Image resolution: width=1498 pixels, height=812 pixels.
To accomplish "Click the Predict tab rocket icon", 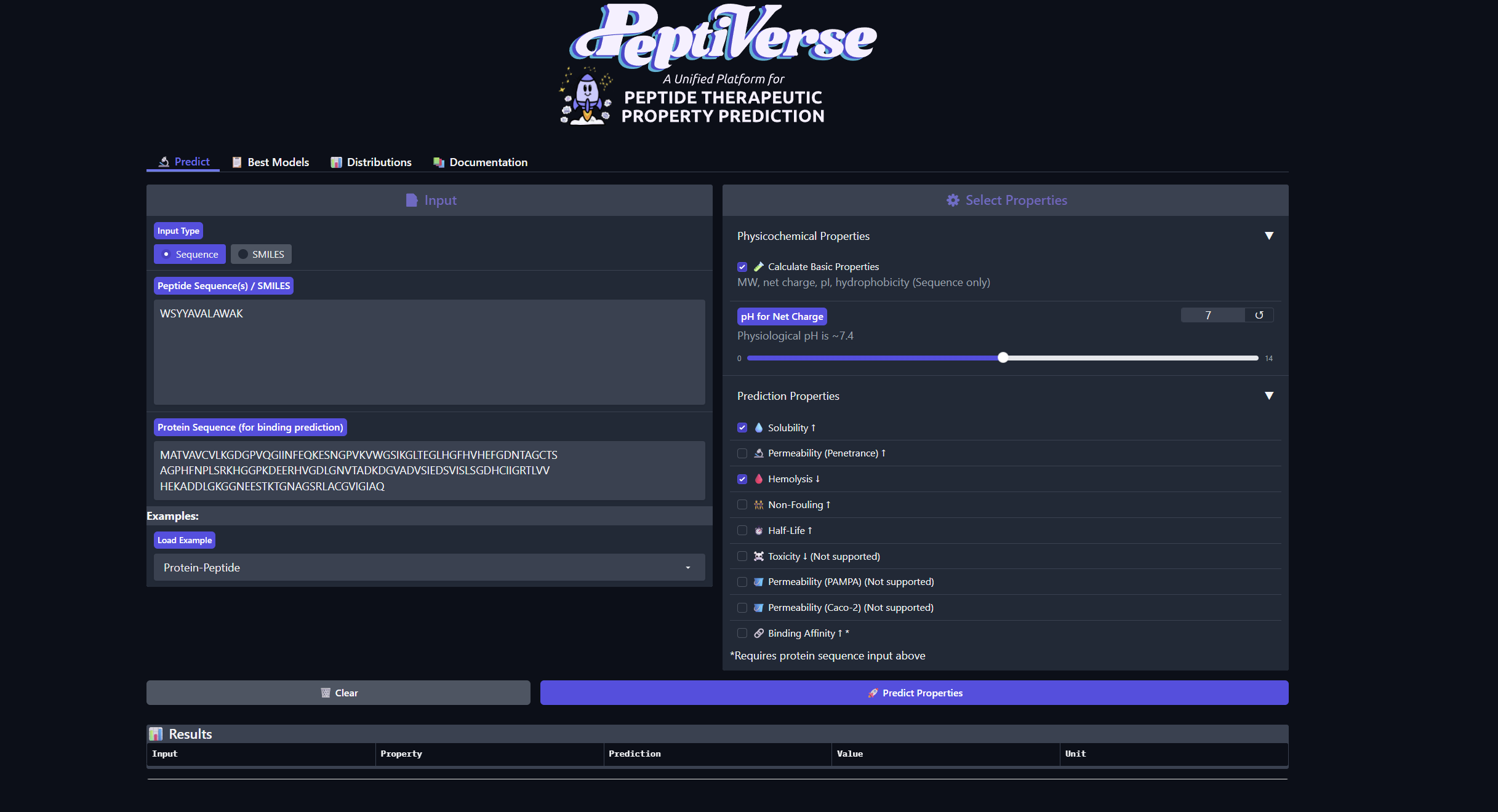I will pos(164,162).
